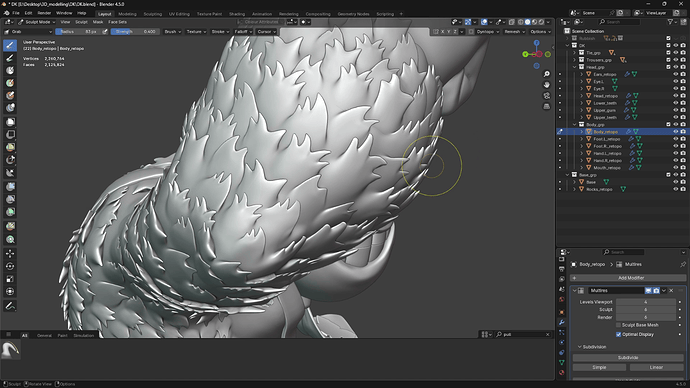
Task: Uncheck the DK collection exclude checkbox
Action: pyautogui.click(x=668, y=45)
